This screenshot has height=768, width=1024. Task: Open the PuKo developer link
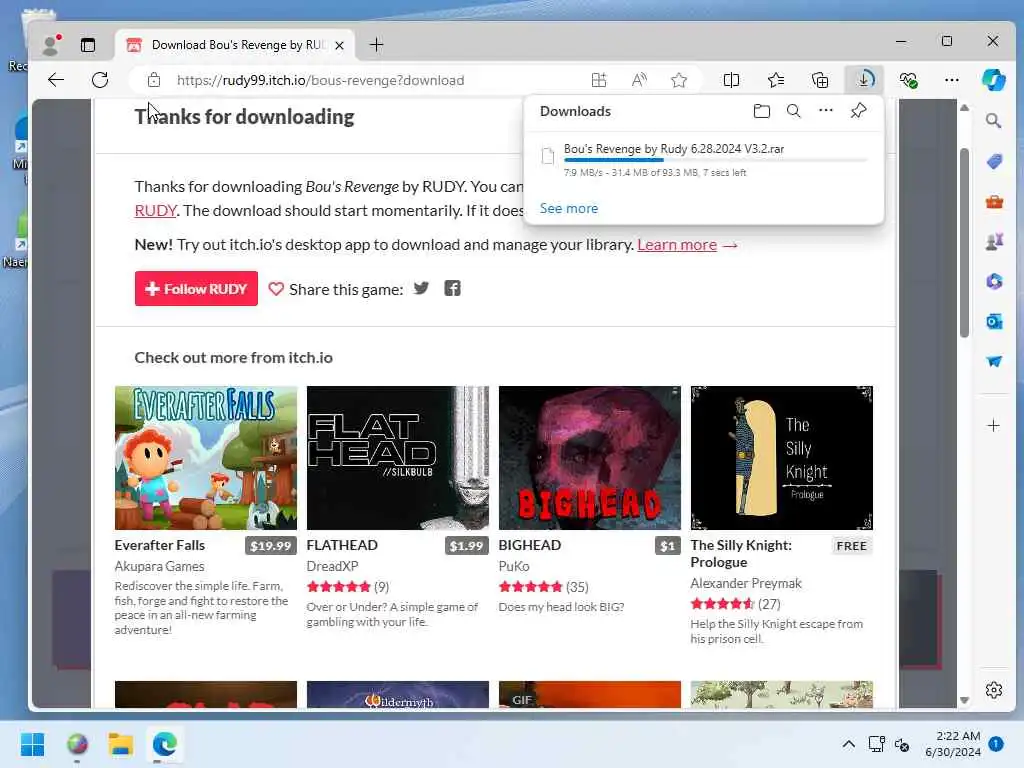514,566
